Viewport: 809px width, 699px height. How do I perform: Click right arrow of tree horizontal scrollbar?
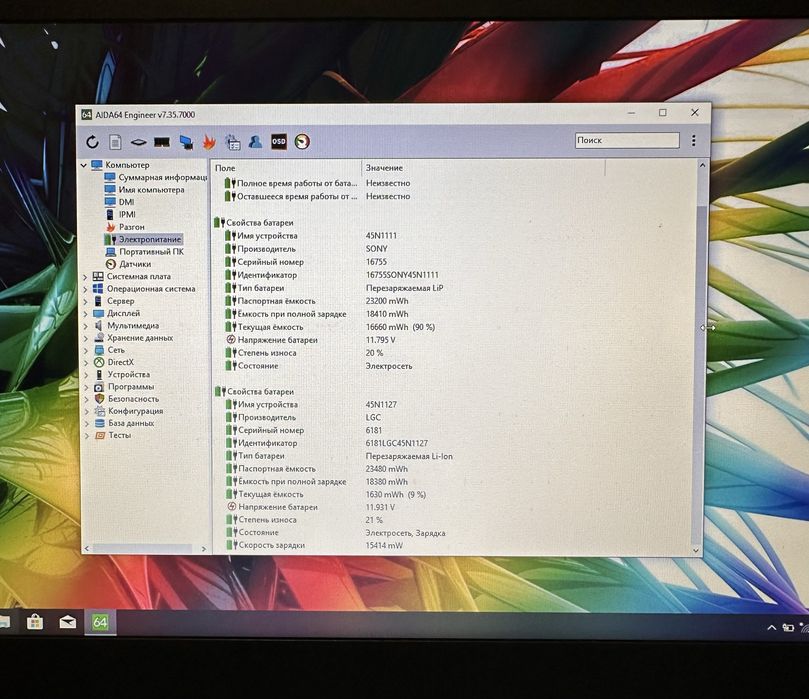[204, 549]
